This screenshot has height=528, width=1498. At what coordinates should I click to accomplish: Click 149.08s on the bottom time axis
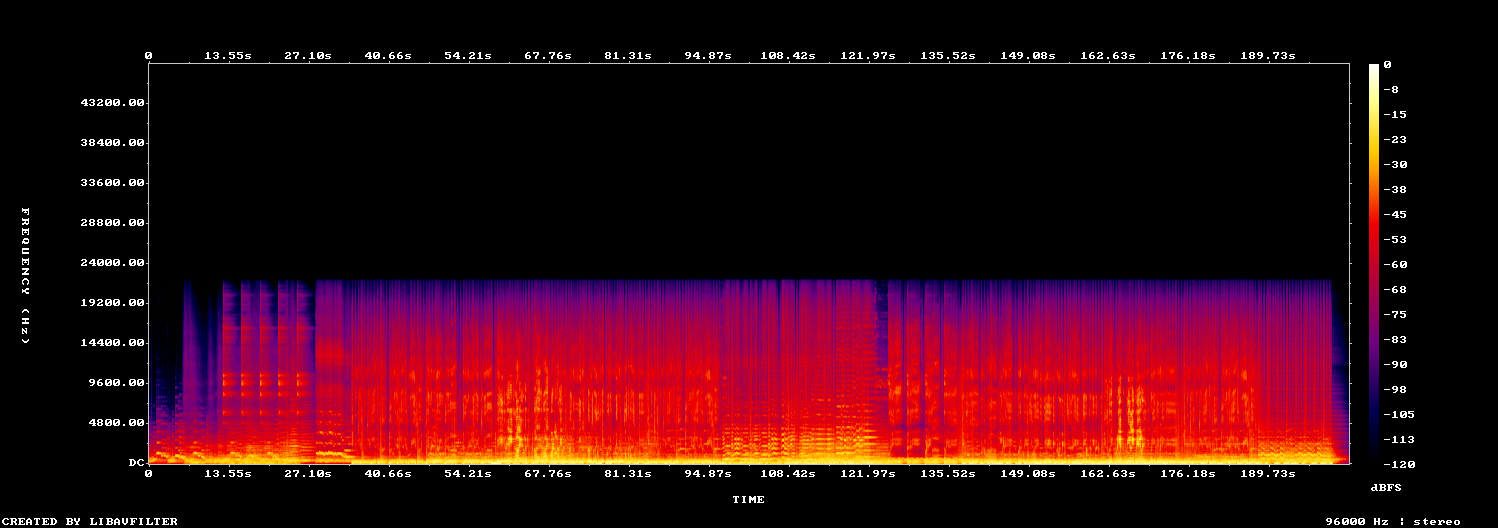(x=1028, y=473)
